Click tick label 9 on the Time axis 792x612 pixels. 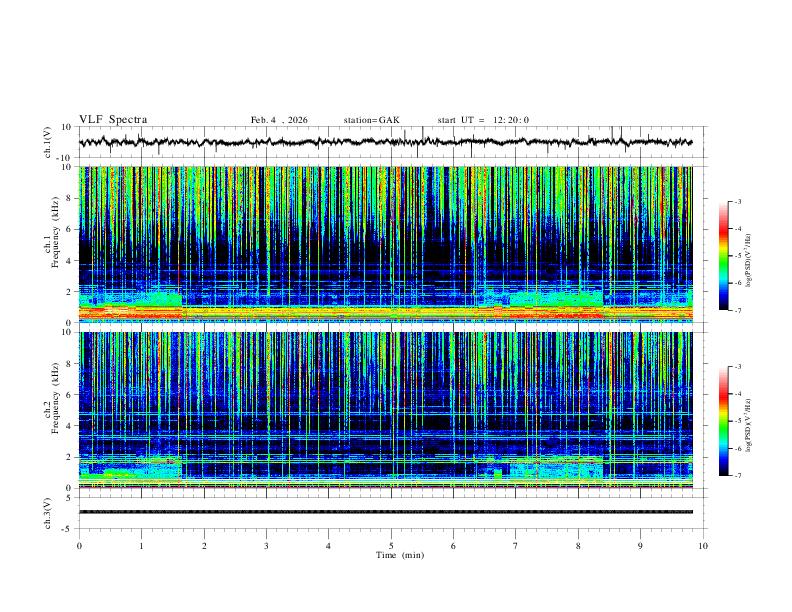[640, 546]
